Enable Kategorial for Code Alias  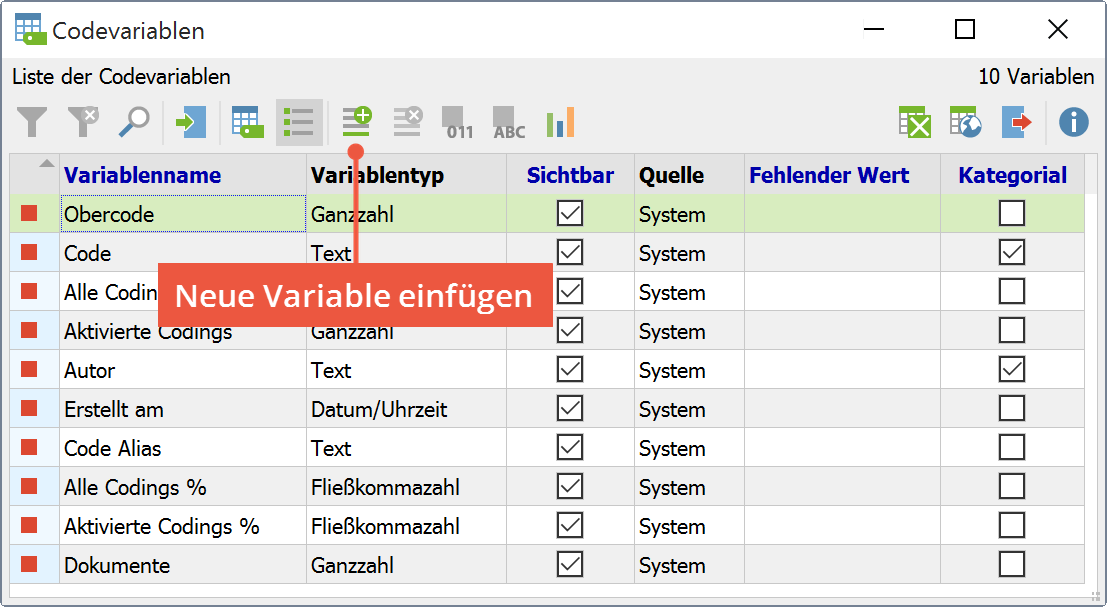click(1012, 447)
